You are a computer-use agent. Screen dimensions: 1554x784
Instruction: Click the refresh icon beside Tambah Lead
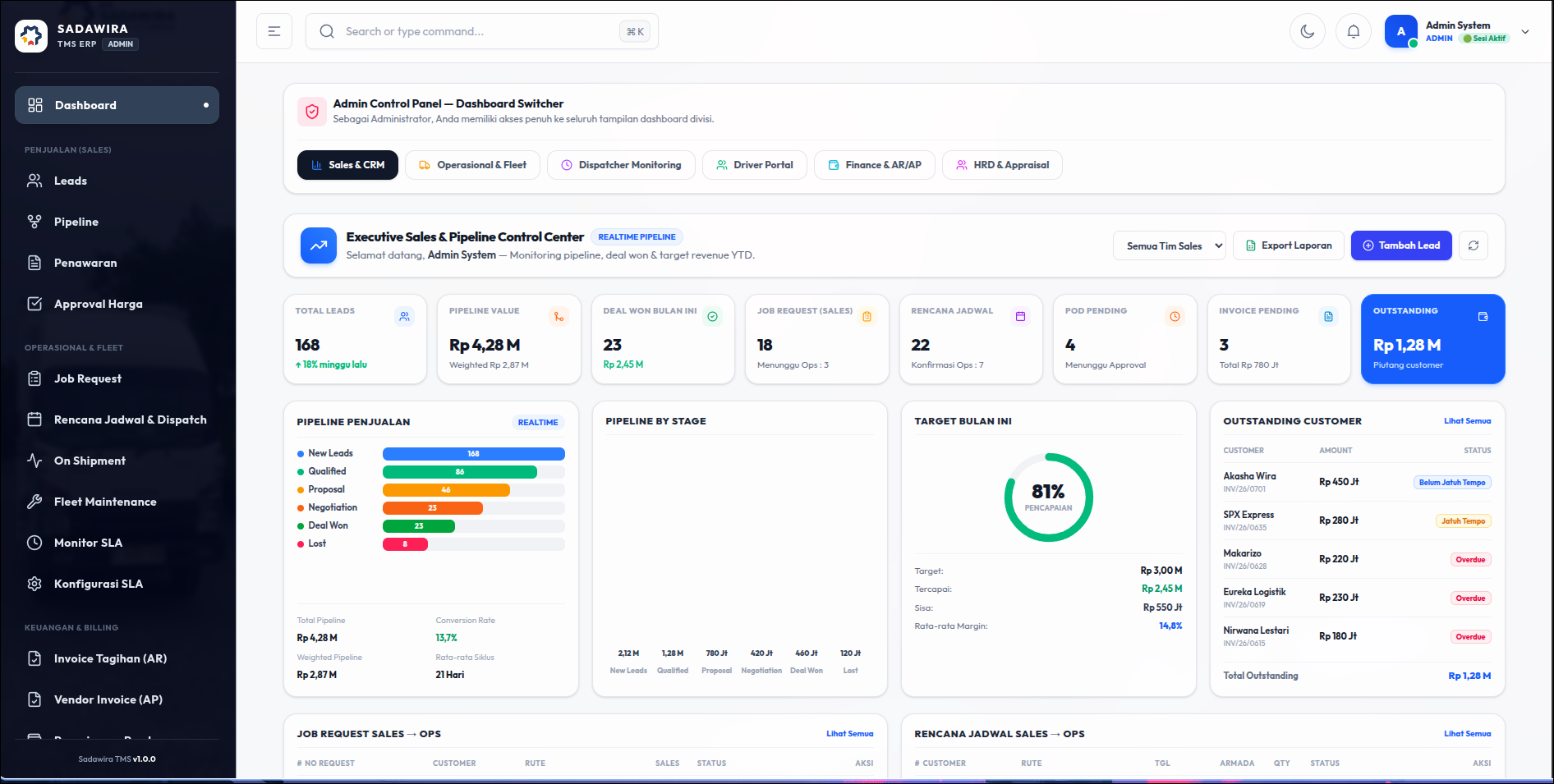[x=1474, y=245]
